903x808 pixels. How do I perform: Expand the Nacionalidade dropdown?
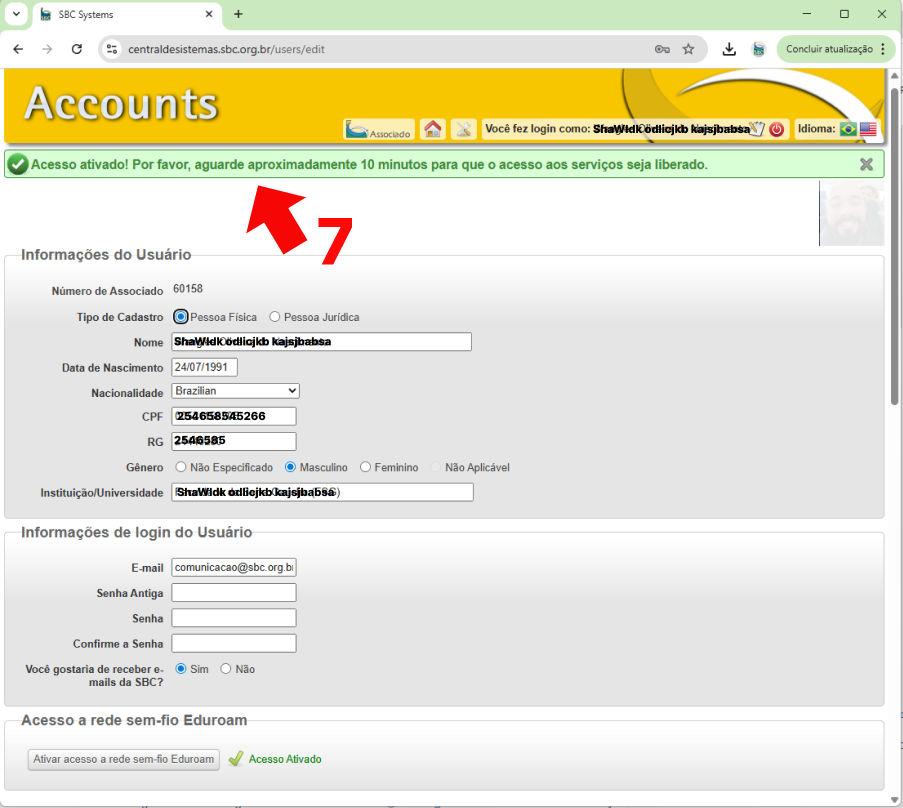coord(235,391)
